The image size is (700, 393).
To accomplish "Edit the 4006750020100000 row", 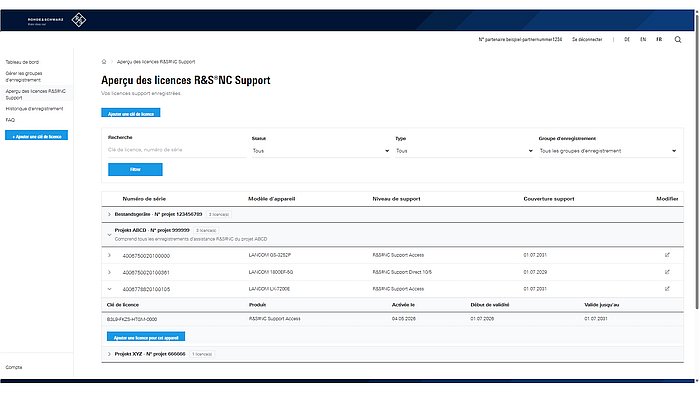I will [667, 255].
